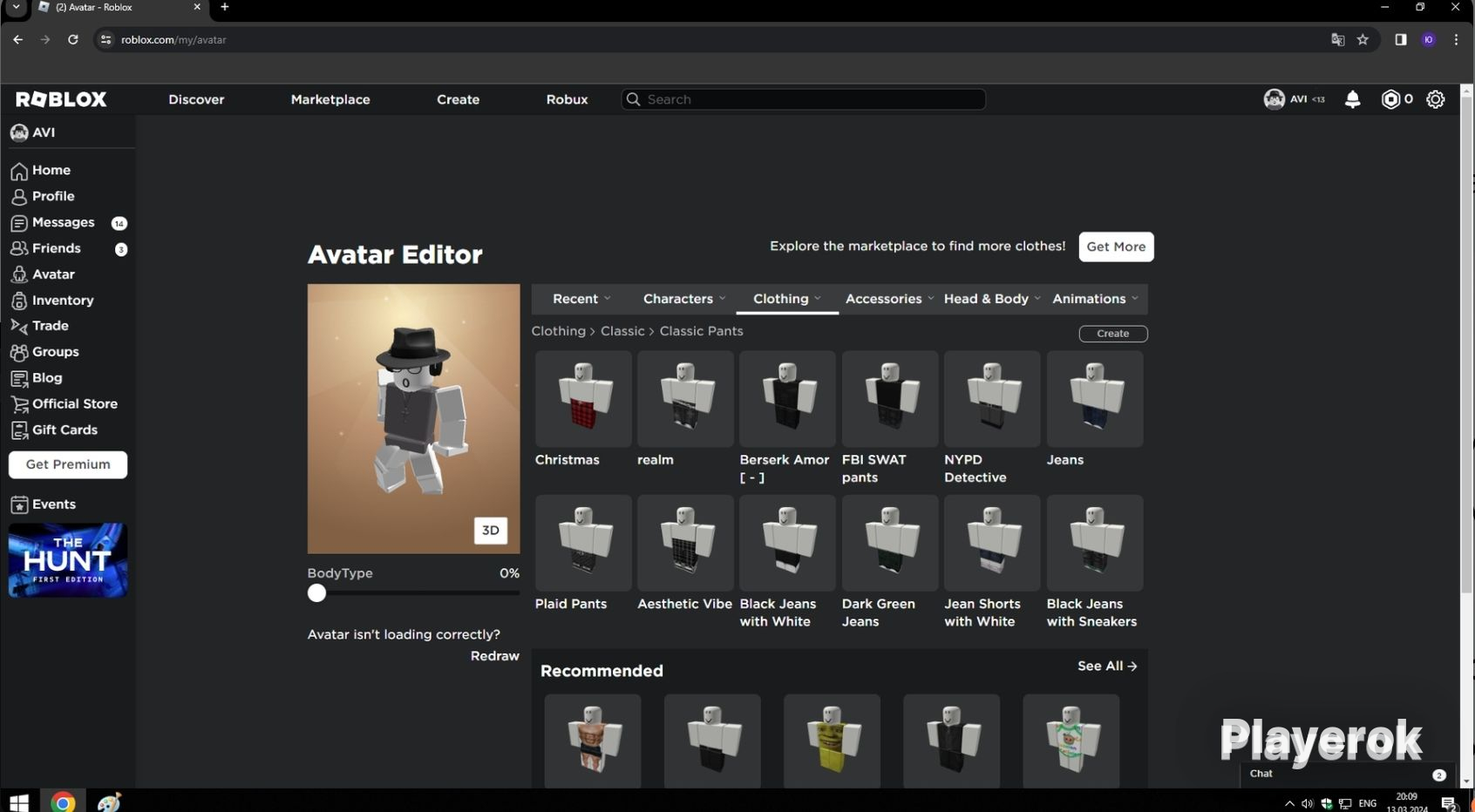Expand the Recent dropdown
Viewport: 1475px width, 812px height.
point(581,299)
